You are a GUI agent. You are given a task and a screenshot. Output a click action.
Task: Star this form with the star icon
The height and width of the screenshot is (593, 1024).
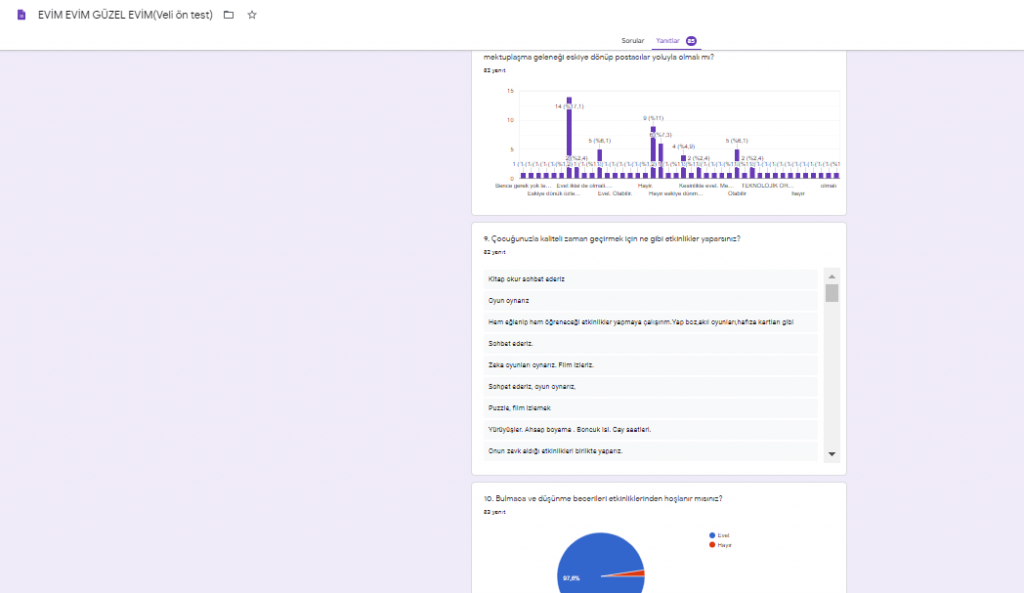[x=252, y=15]
